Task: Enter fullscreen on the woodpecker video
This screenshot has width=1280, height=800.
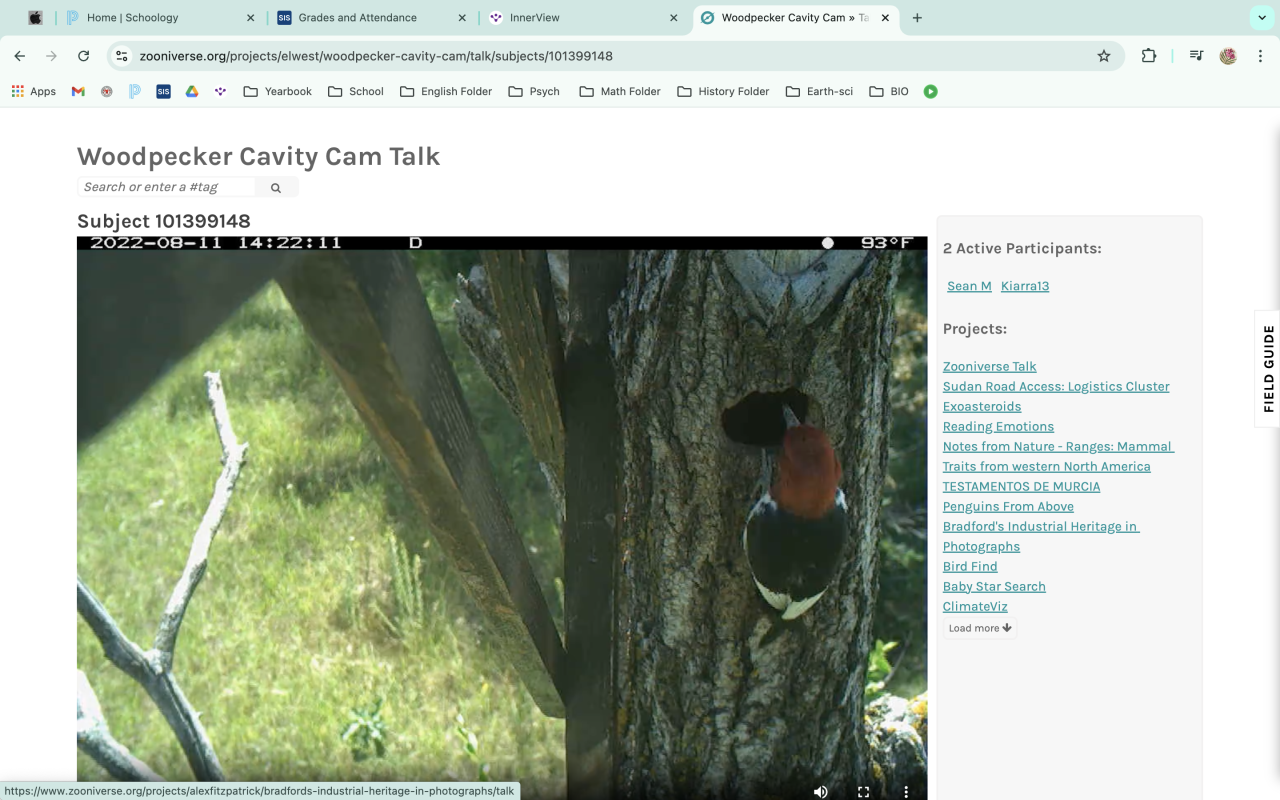Action: 863,791
